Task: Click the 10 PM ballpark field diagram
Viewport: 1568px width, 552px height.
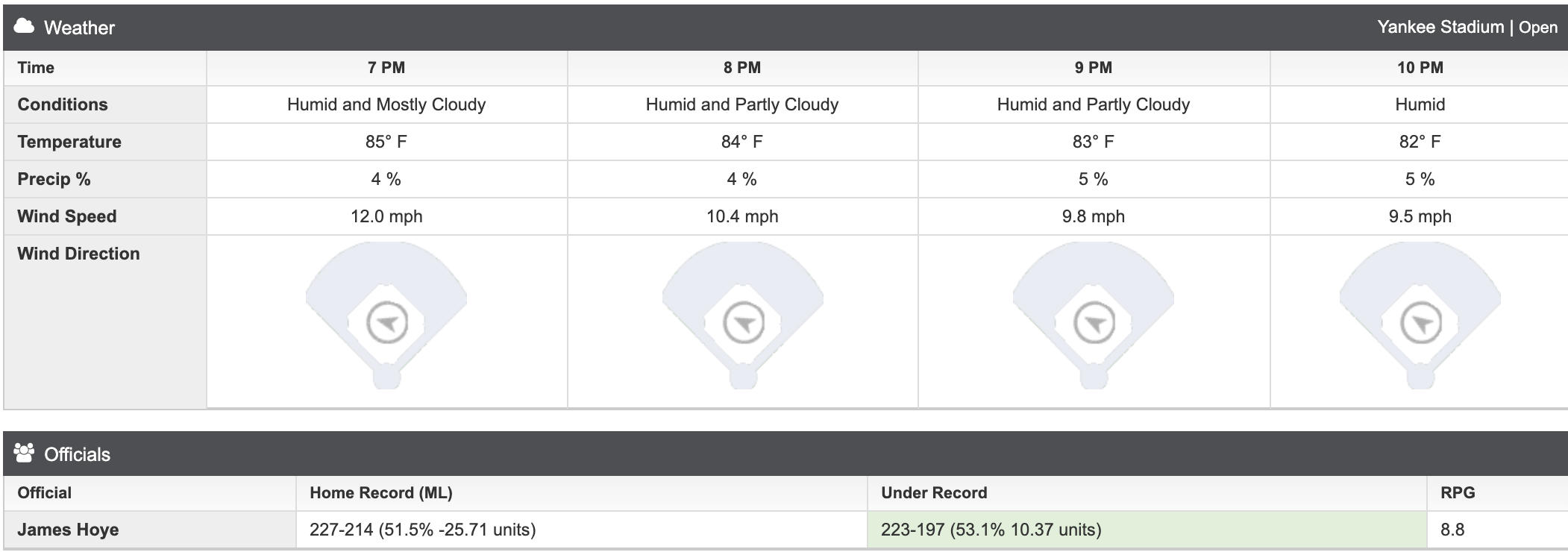Action: coord(1420,316)
